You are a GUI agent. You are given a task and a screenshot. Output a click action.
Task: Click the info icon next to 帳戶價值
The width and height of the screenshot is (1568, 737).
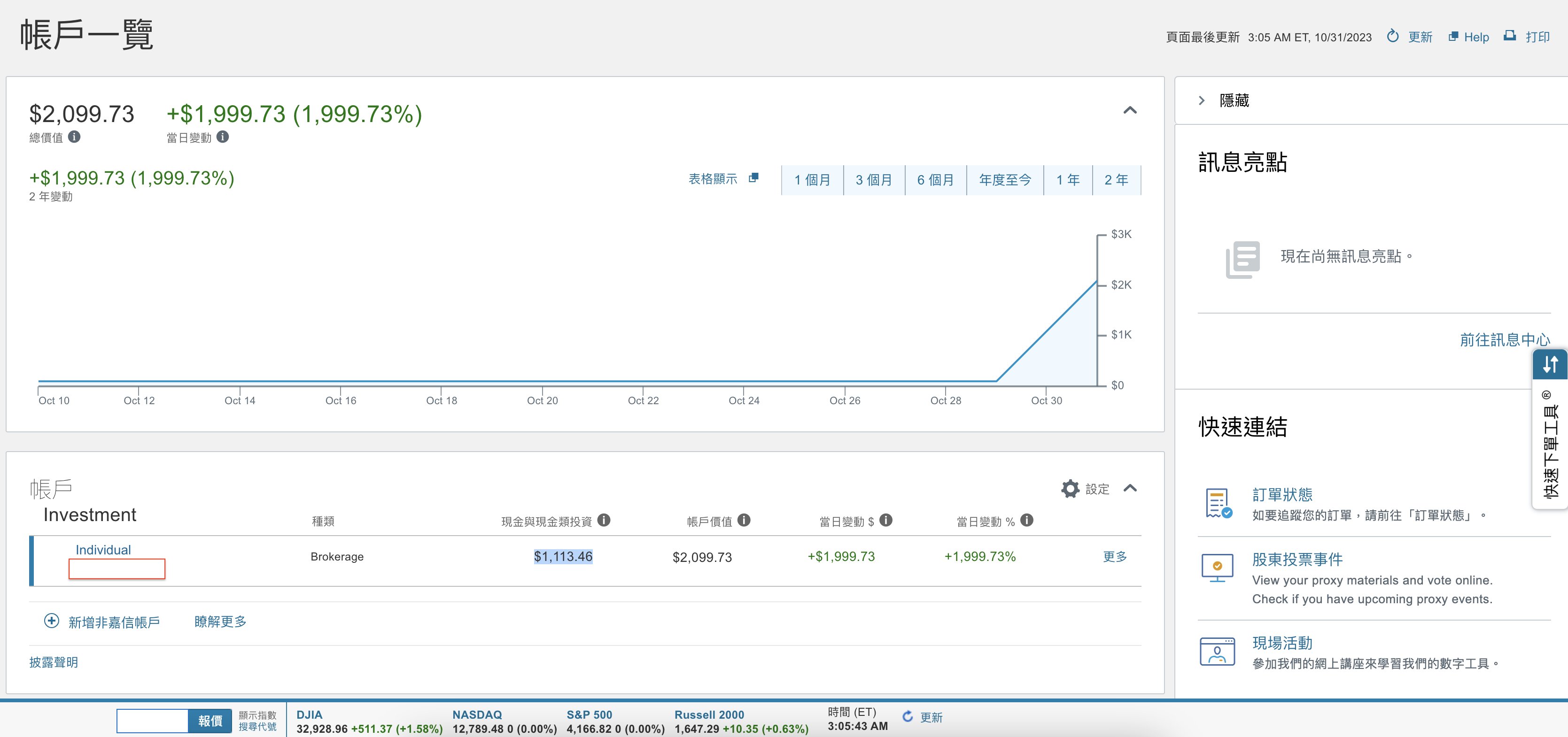tap(744, 521)
